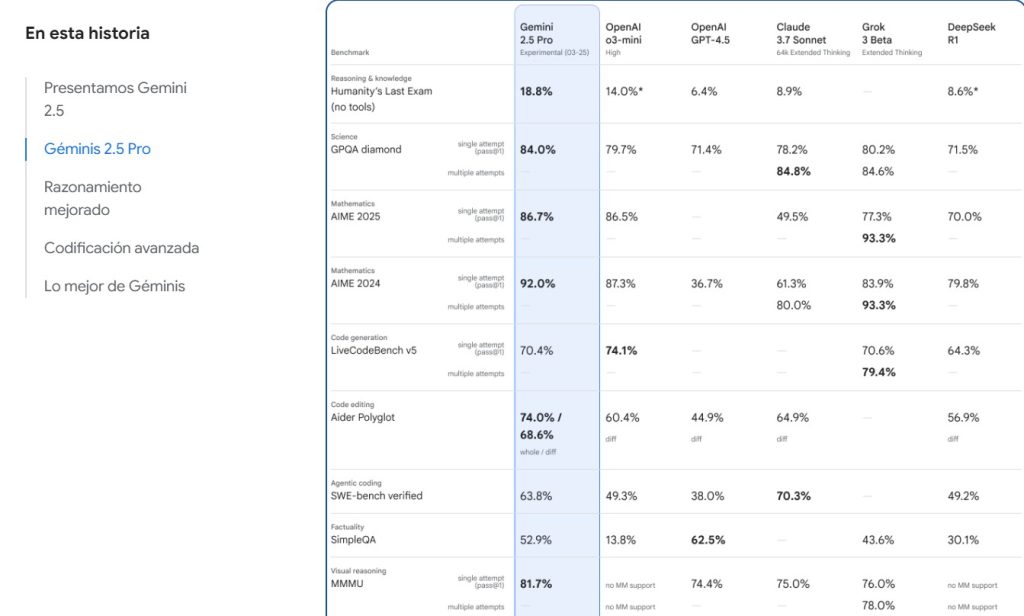The image size is (1024, 616).
Task: Select the Géminis 2.5 Pro sidebar link
Action: coord(97,149)
